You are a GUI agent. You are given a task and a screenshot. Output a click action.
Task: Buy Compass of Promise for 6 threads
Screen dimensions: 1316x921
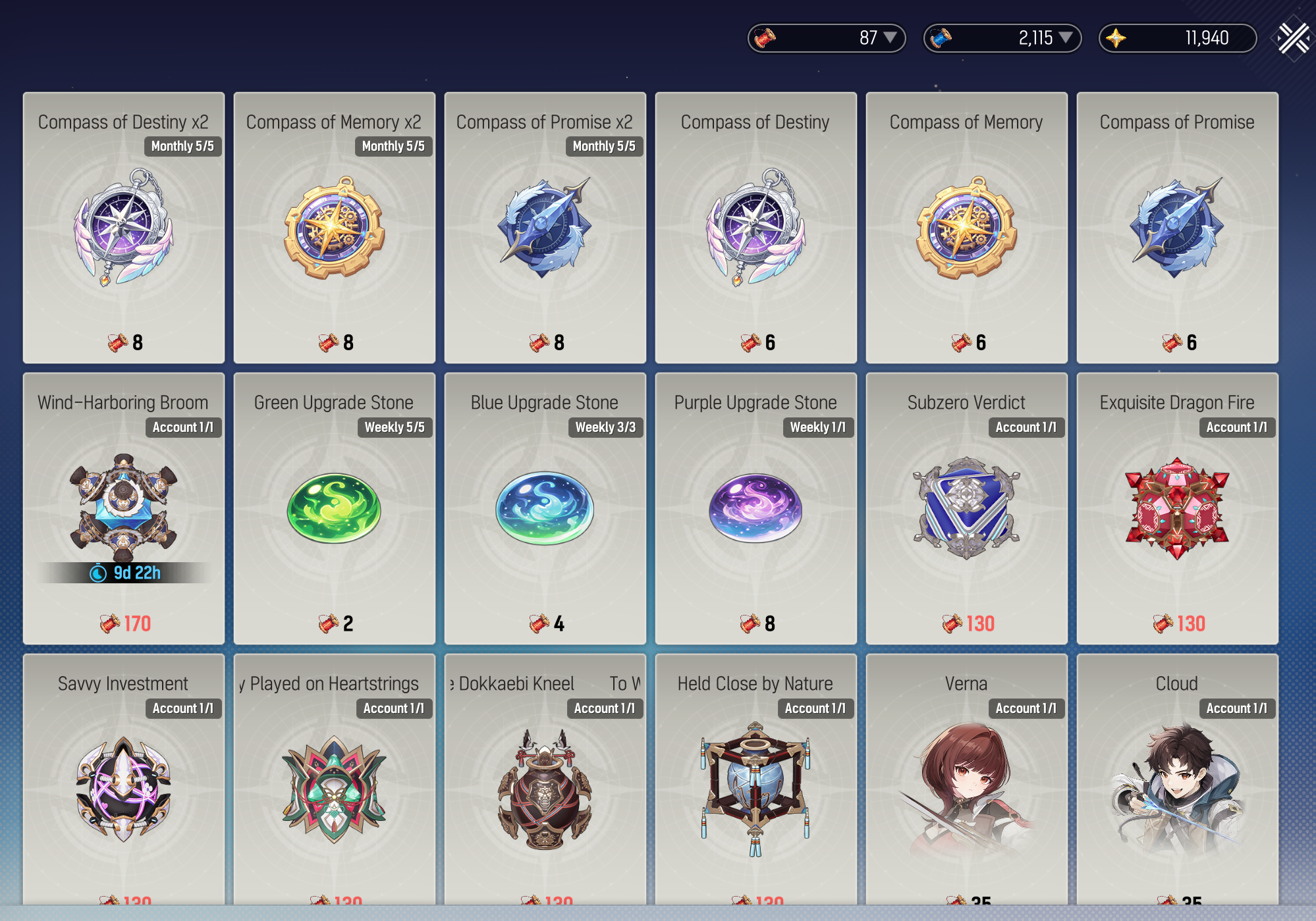pos(1177,228)
